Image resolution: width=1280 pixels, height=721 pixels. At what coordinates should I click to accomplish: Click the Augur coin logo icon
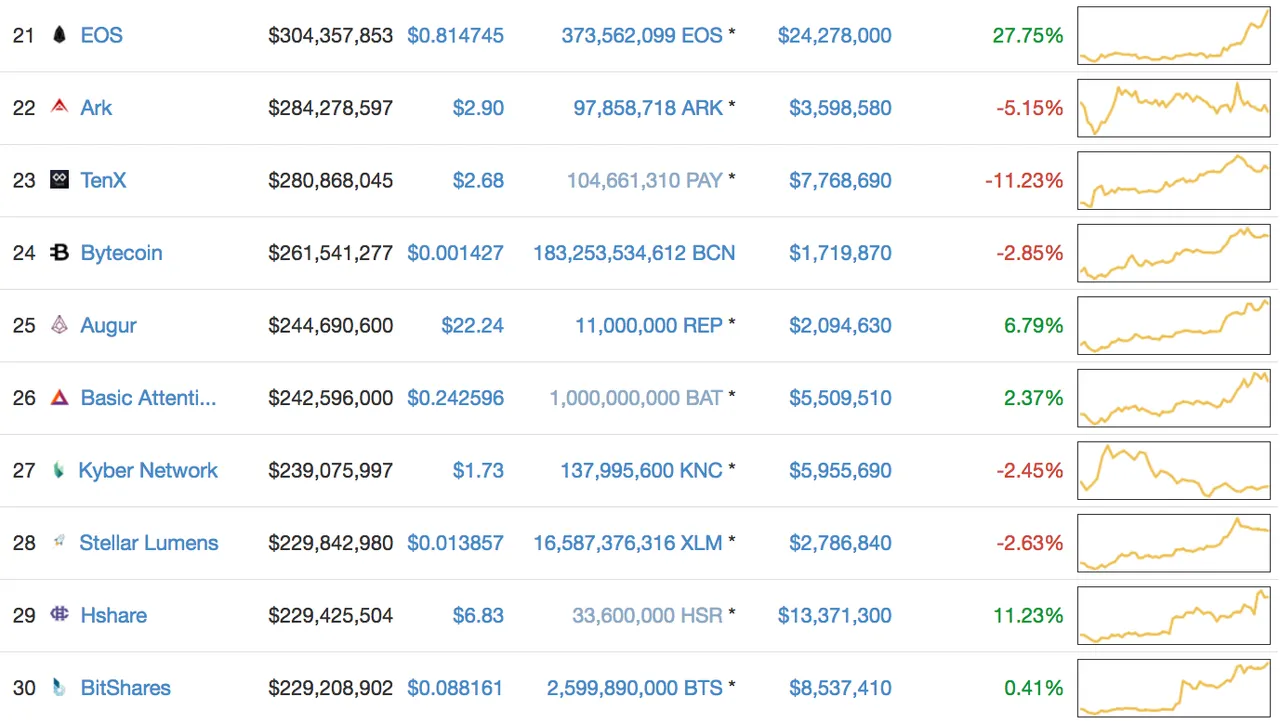(x=59, y=325)
